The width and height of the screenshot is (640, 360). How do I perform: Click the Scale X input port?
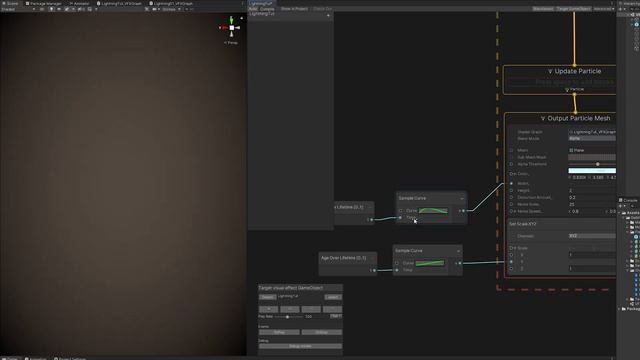click(511, 255)
